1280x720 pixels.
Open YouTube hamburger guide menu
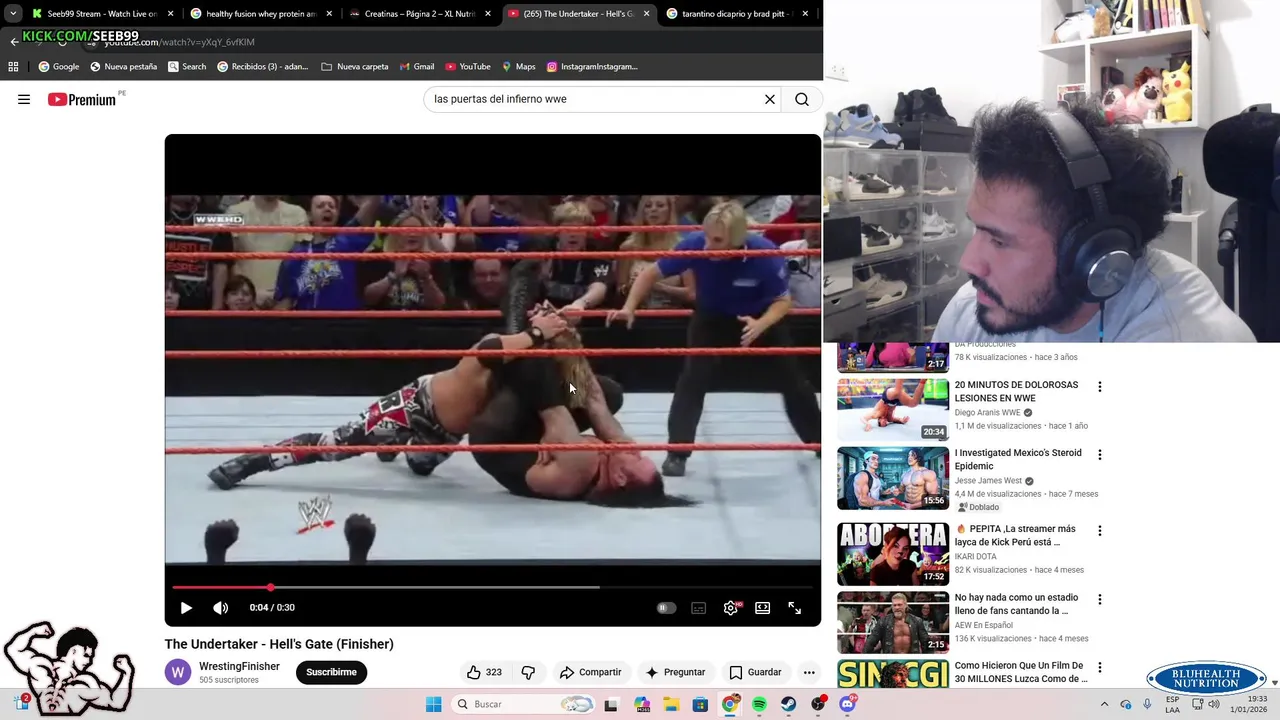[x=24, y=99]
